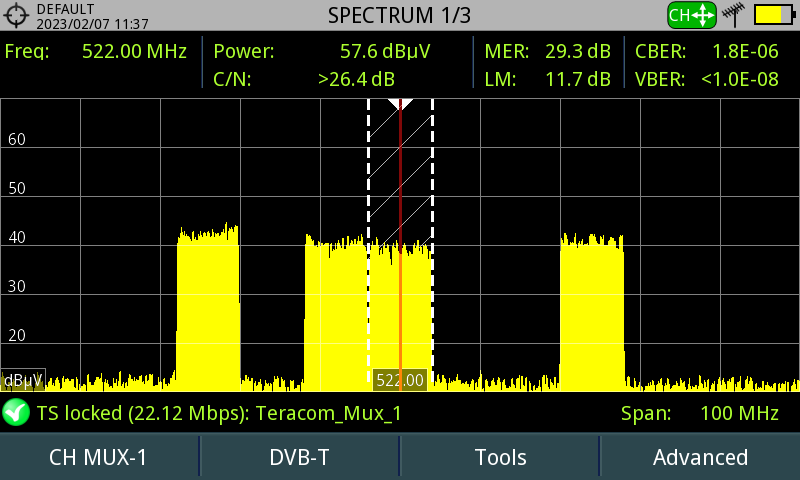Click the SPECTRUM 1/3 title
The height and width of the screenshot is (480, 800).
pyautogui.click(x=399, y=15)
